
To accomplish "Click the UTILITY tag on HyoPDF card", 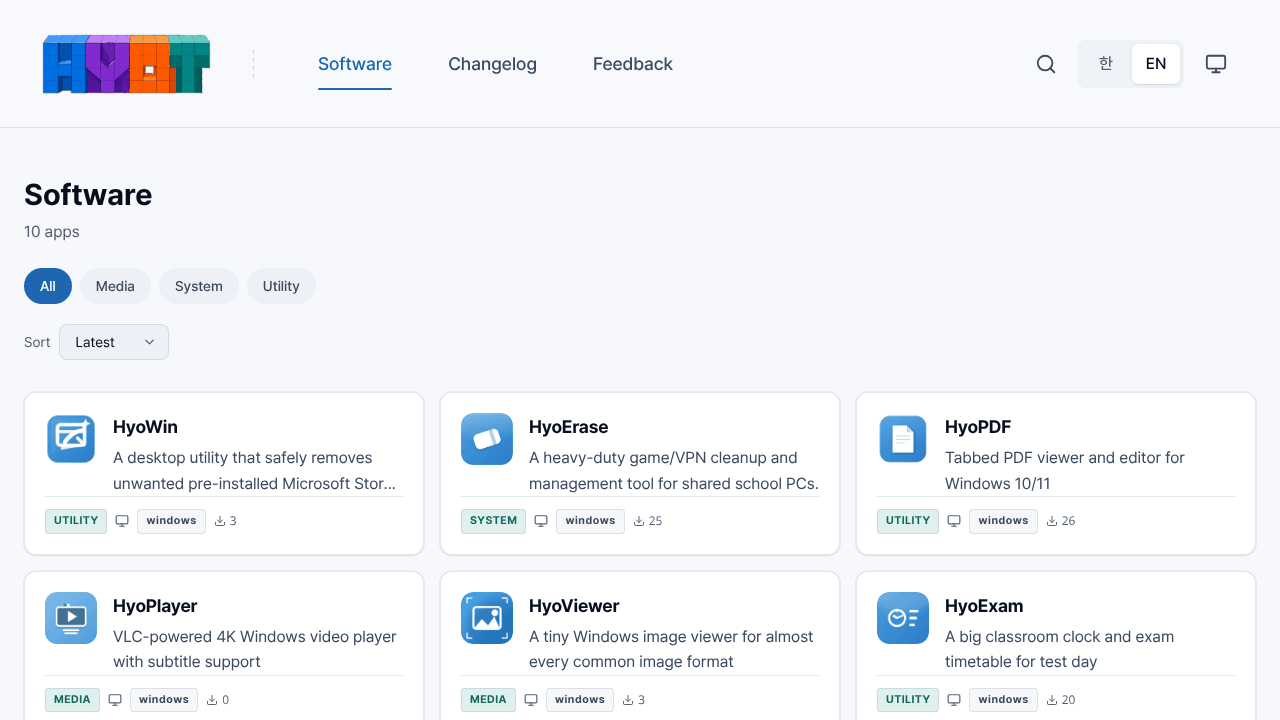I will tap(908, 521).
